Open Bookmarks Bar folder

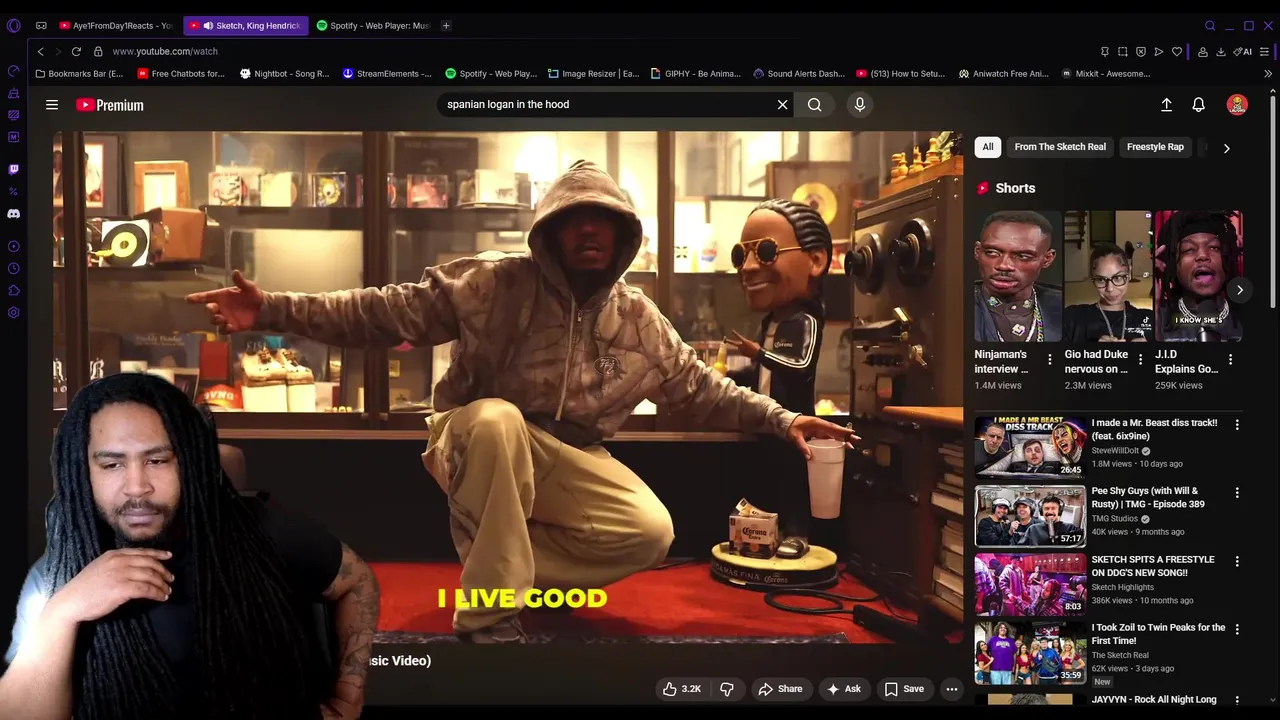pyautogui.click(x=79, y=74)
